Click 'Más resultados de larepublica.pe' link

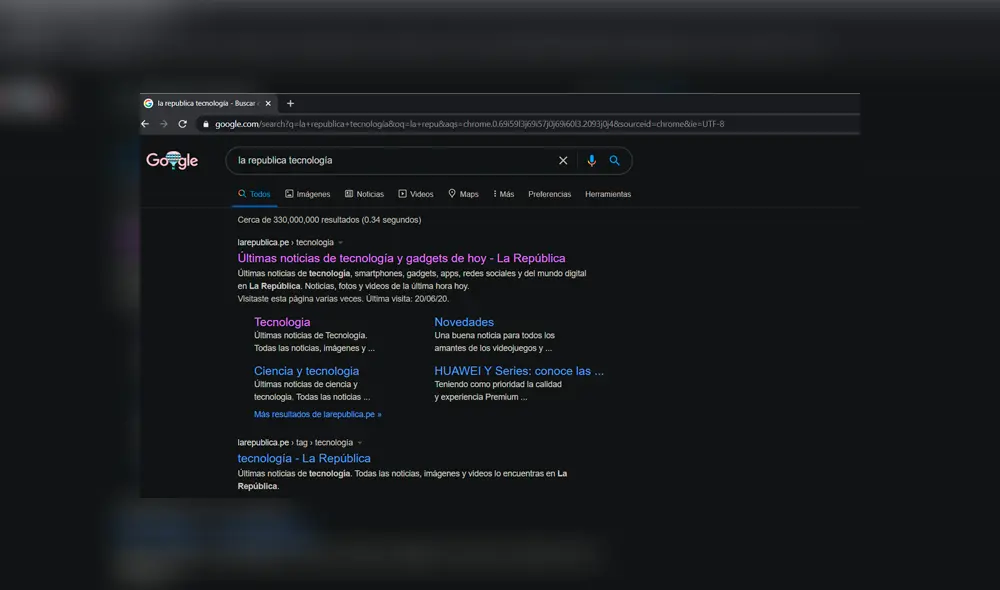tap(317, 414)
